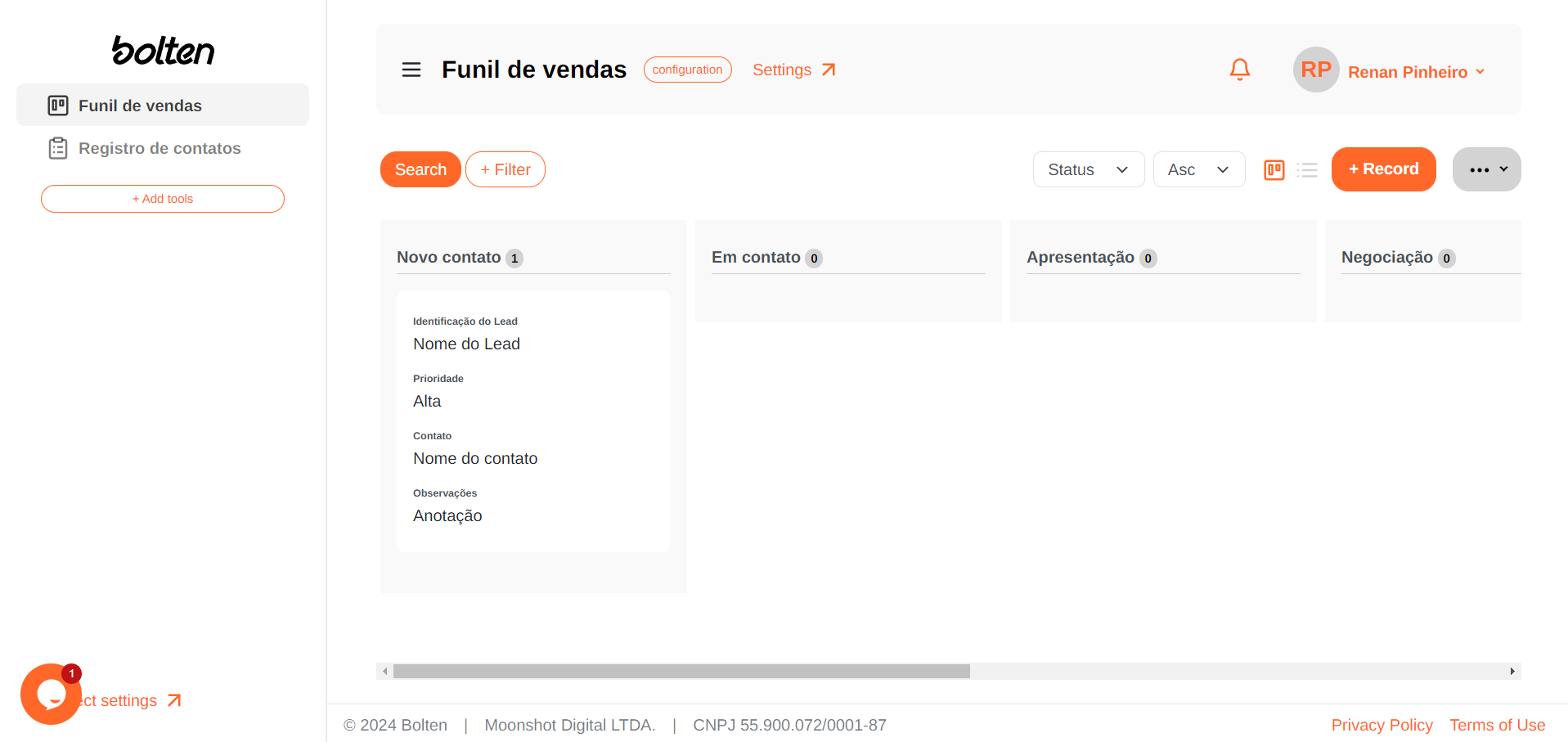Open the Privacy Policy link
Screen dimensions: 1568x742
(x=1382, y=725)
